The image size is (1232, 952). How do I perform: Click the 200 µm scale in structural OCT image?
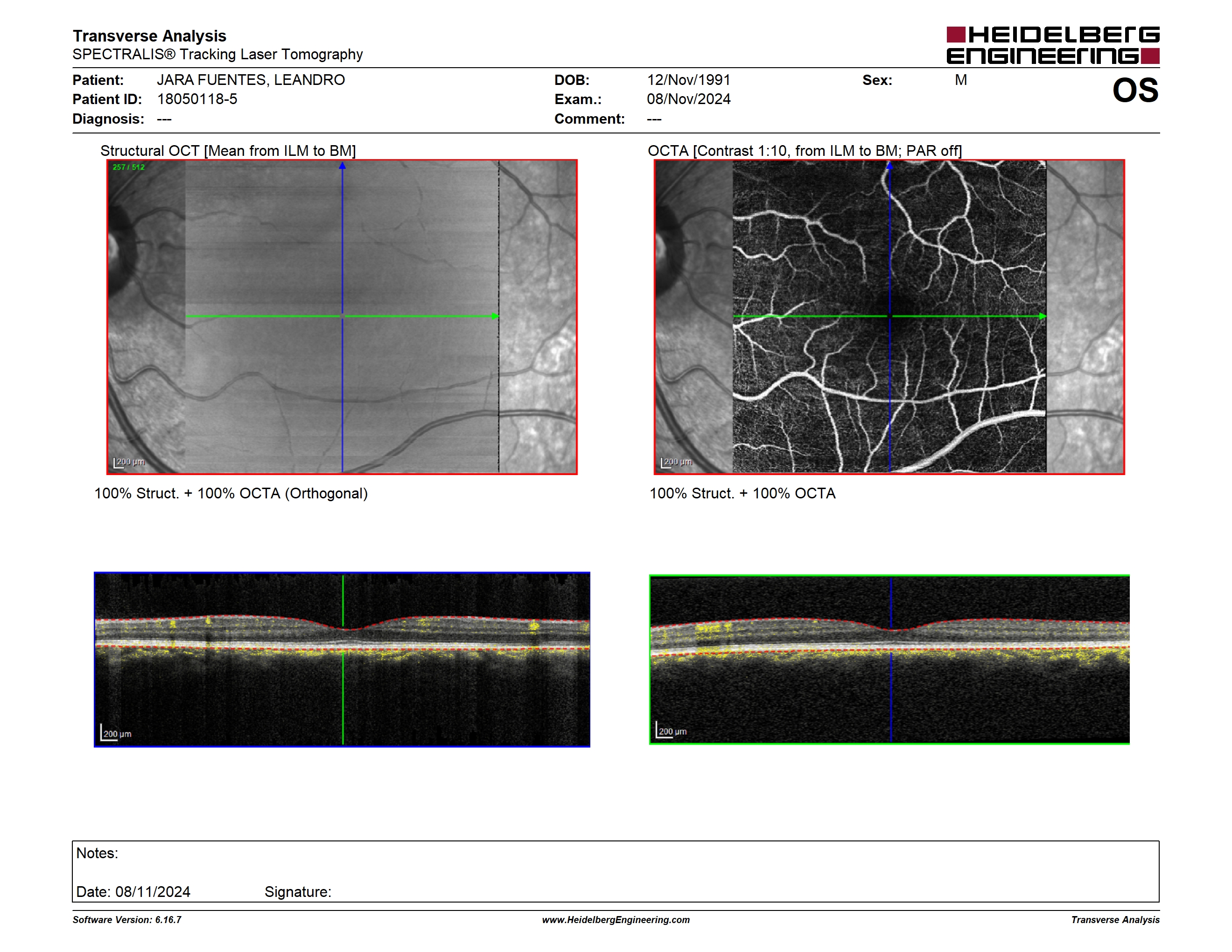129,462
